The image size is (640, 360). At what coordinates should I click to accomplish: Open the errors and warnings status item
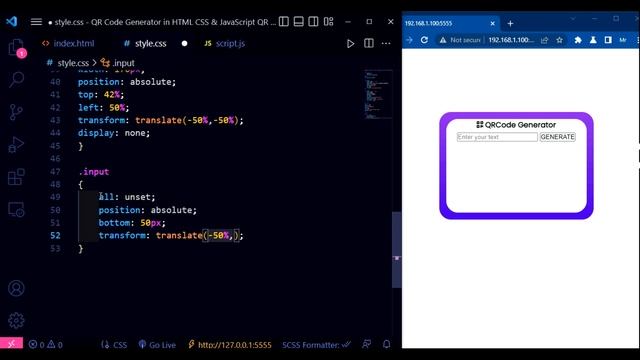pos(45,344)
